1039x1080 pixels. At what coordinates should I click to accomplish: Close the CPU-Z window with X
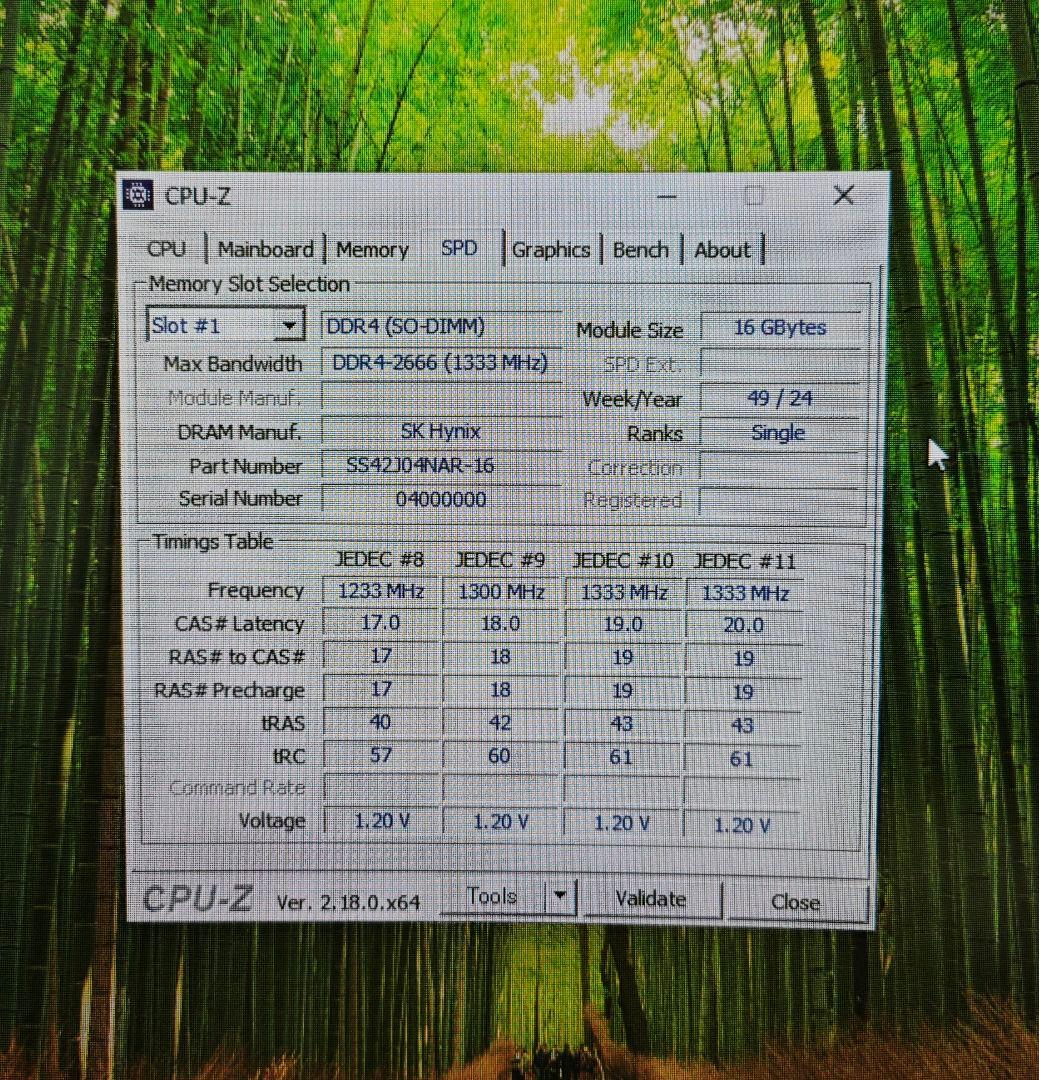click(844, 196)
